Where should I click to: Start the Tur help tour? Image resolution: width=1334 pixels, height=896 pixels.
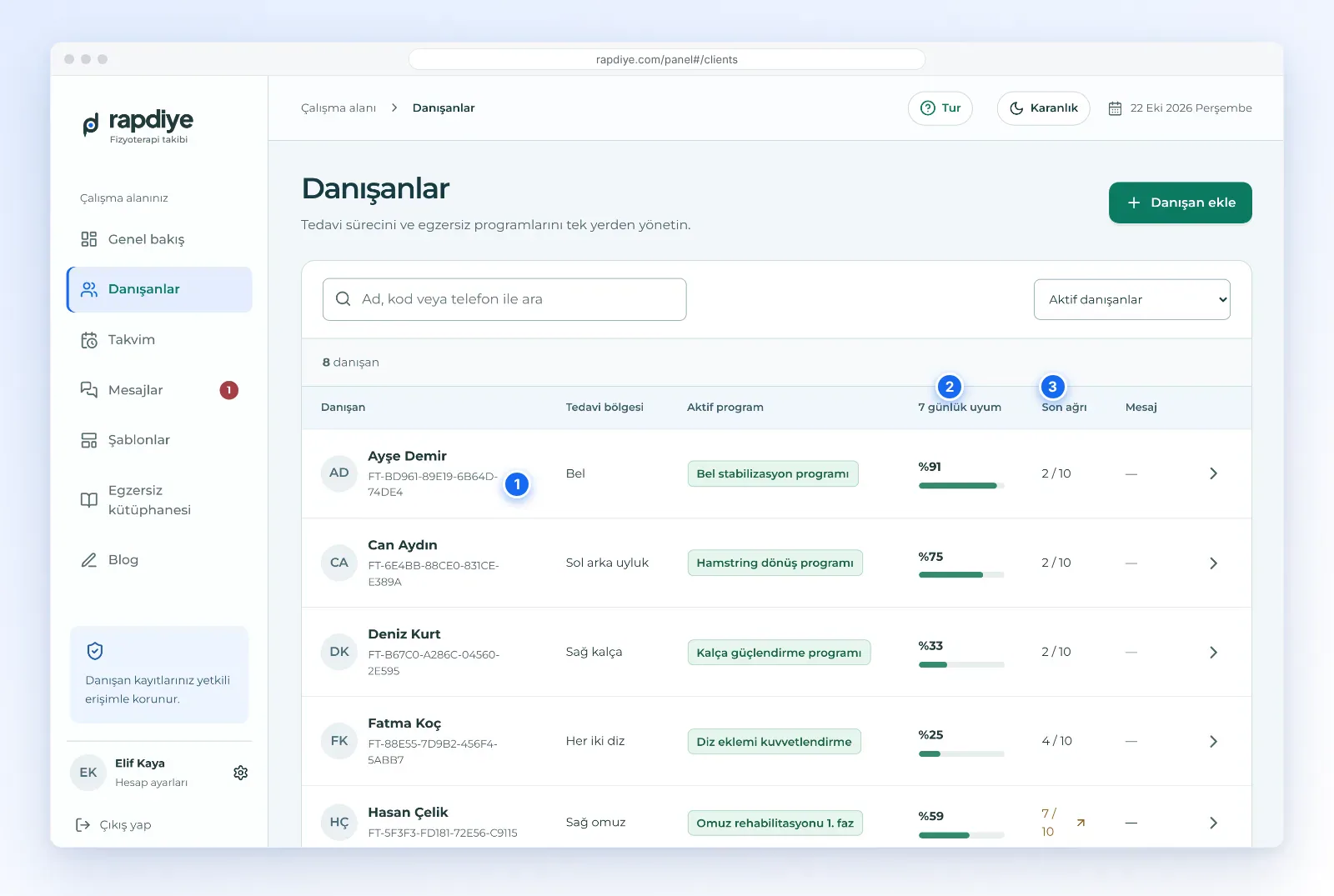point(940,108)
